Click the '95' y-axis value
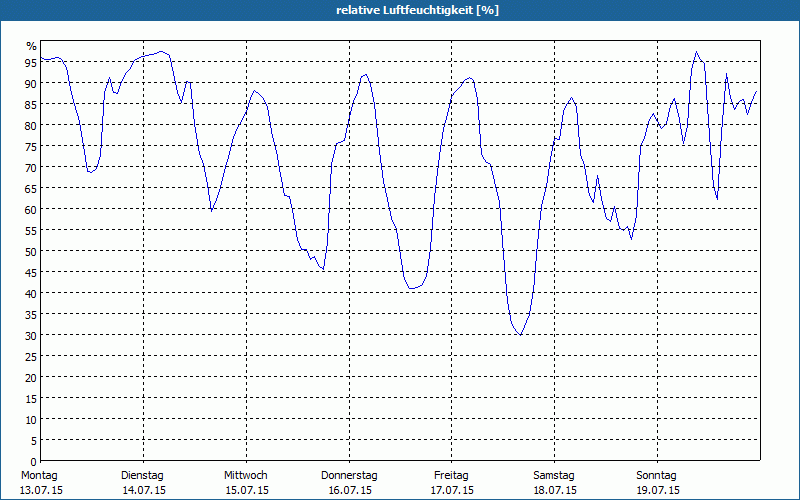 31,63
